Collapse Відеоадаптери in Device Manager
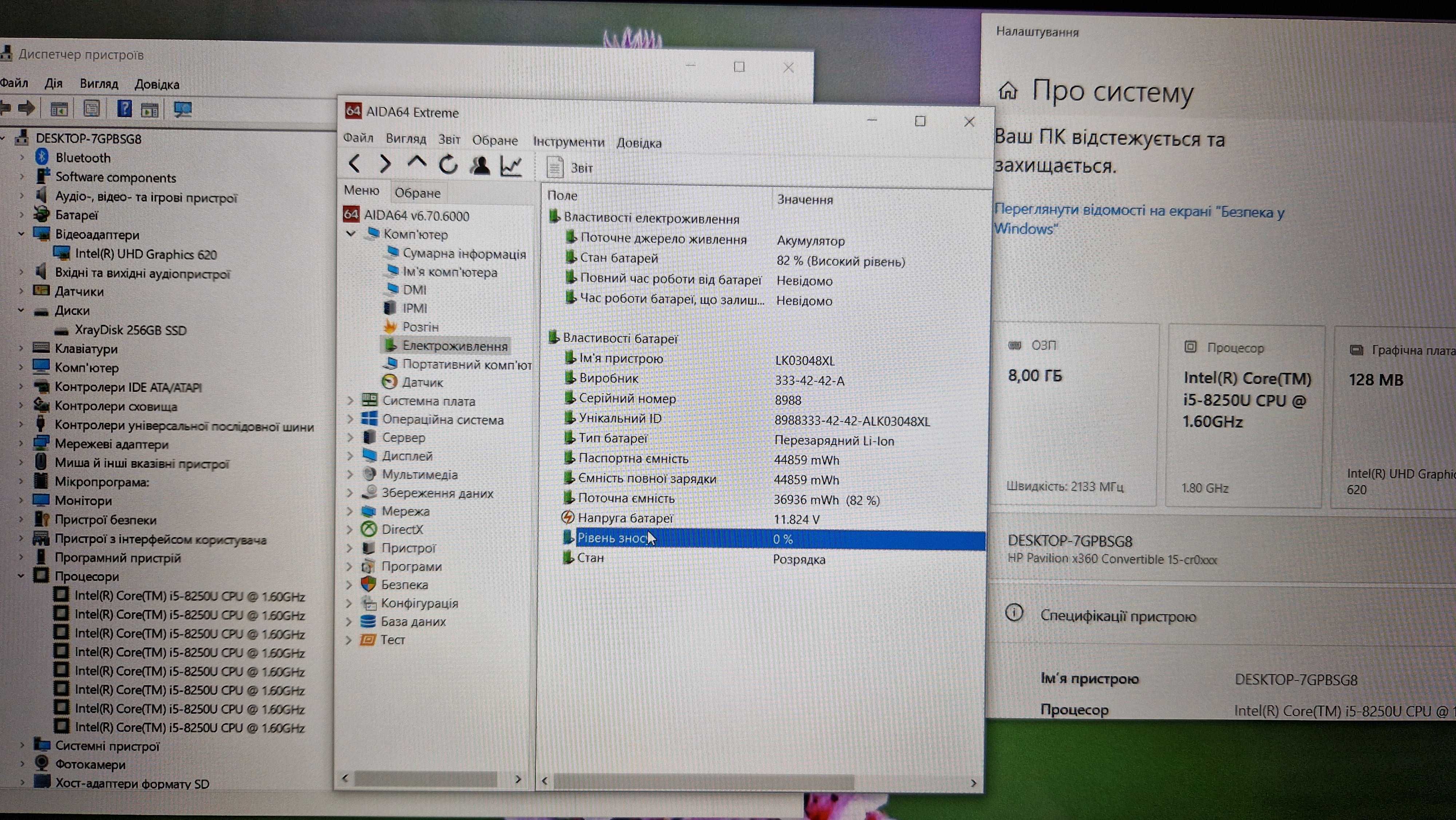The width and height of the screenshot is (1456, 820). tap(21, 233)
